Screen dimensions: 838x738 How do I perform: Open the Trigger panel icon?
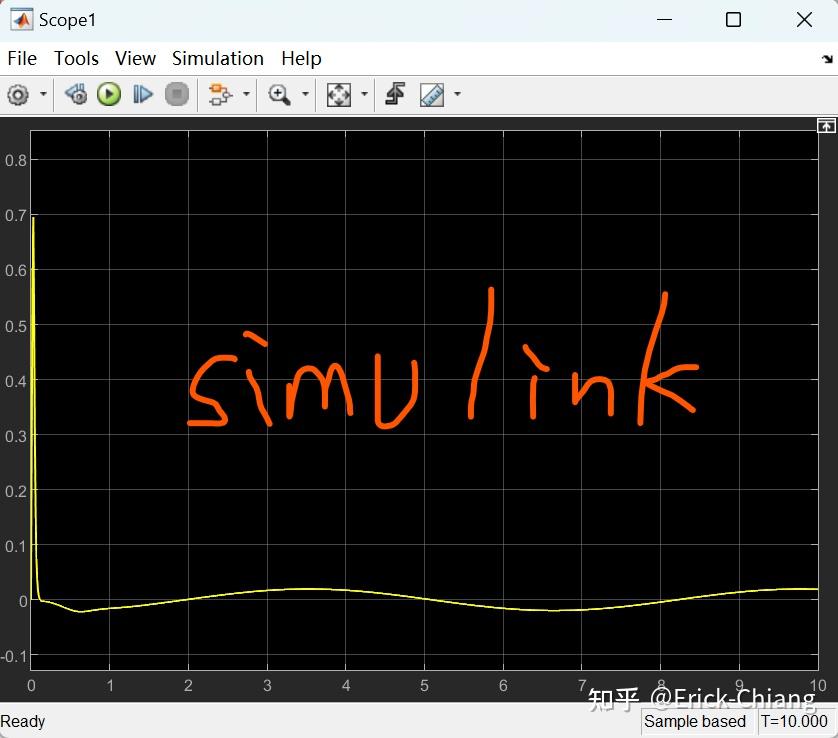tap(394, 94)
